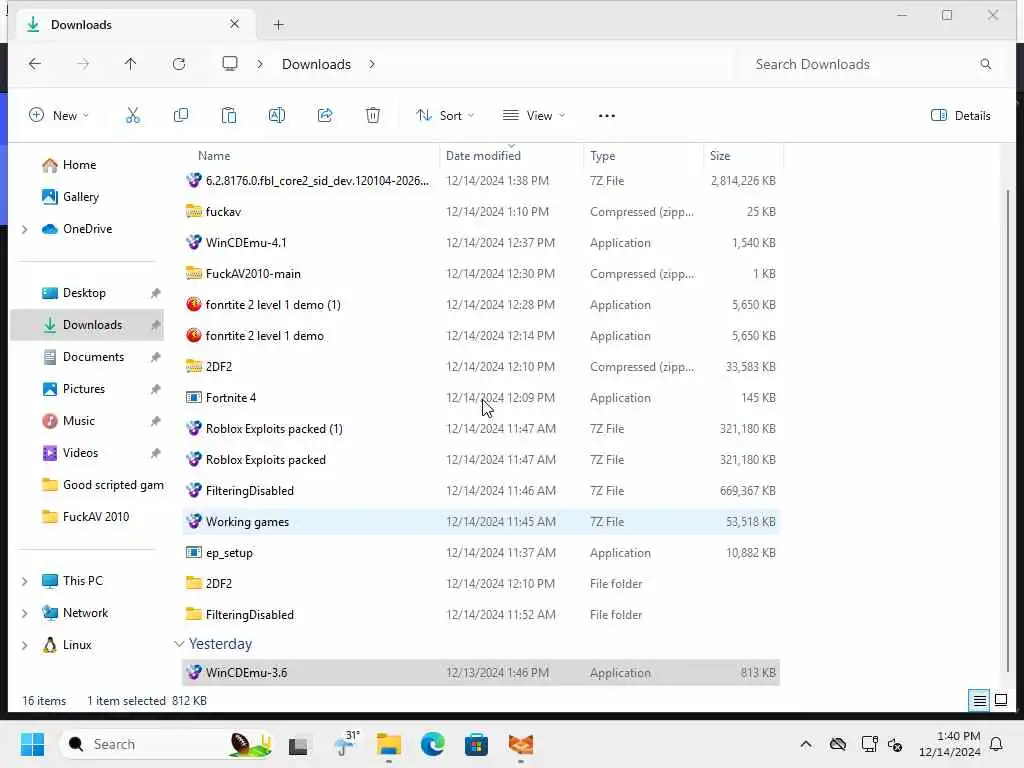Viewport: 1024px width, 768px height.
Task: Open the weather widget showing 31°
Action: (x=346, y=743)
